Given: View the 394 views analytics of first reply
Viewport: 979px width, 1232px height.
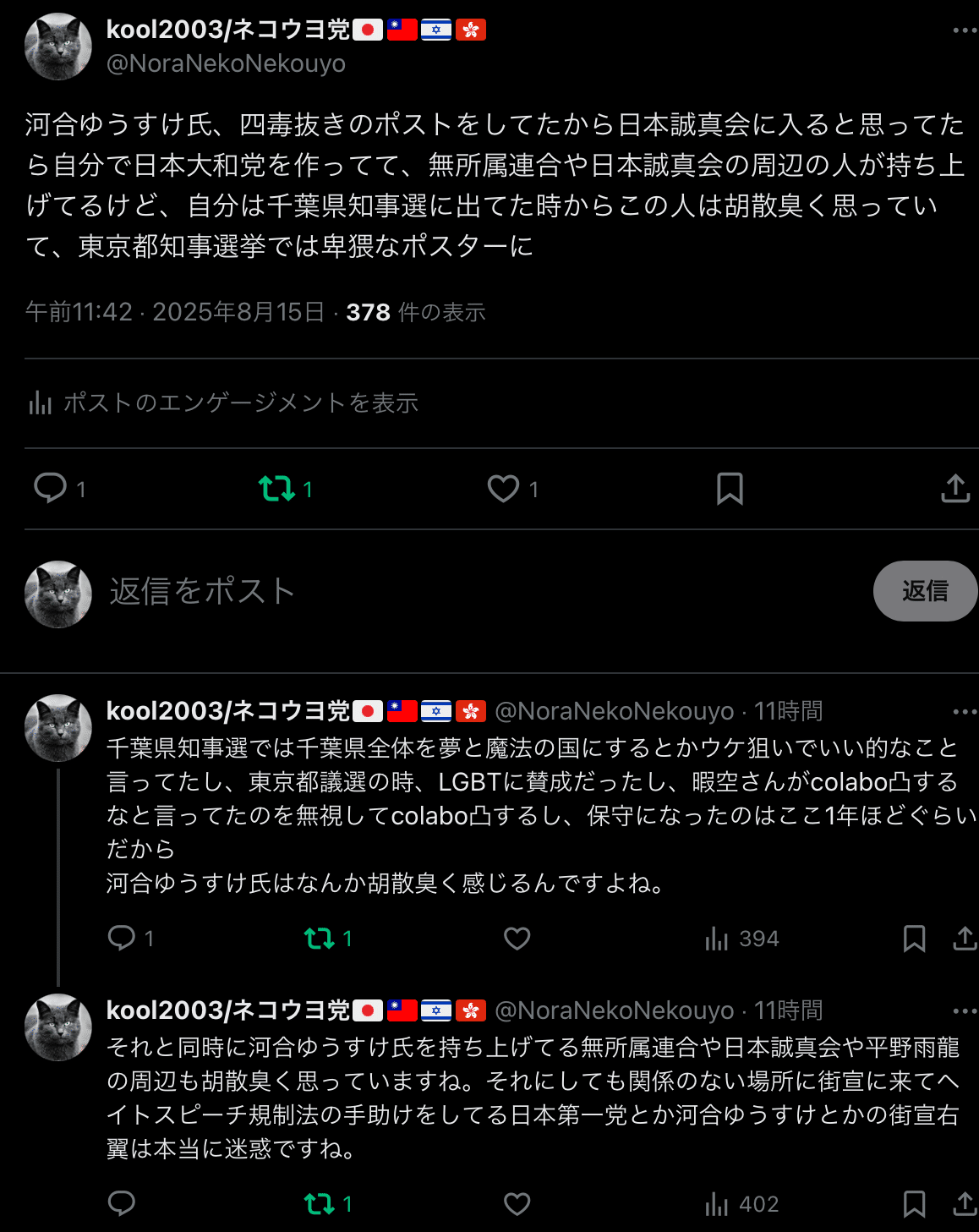Looking at the screenshot, I should click(741, 939).
